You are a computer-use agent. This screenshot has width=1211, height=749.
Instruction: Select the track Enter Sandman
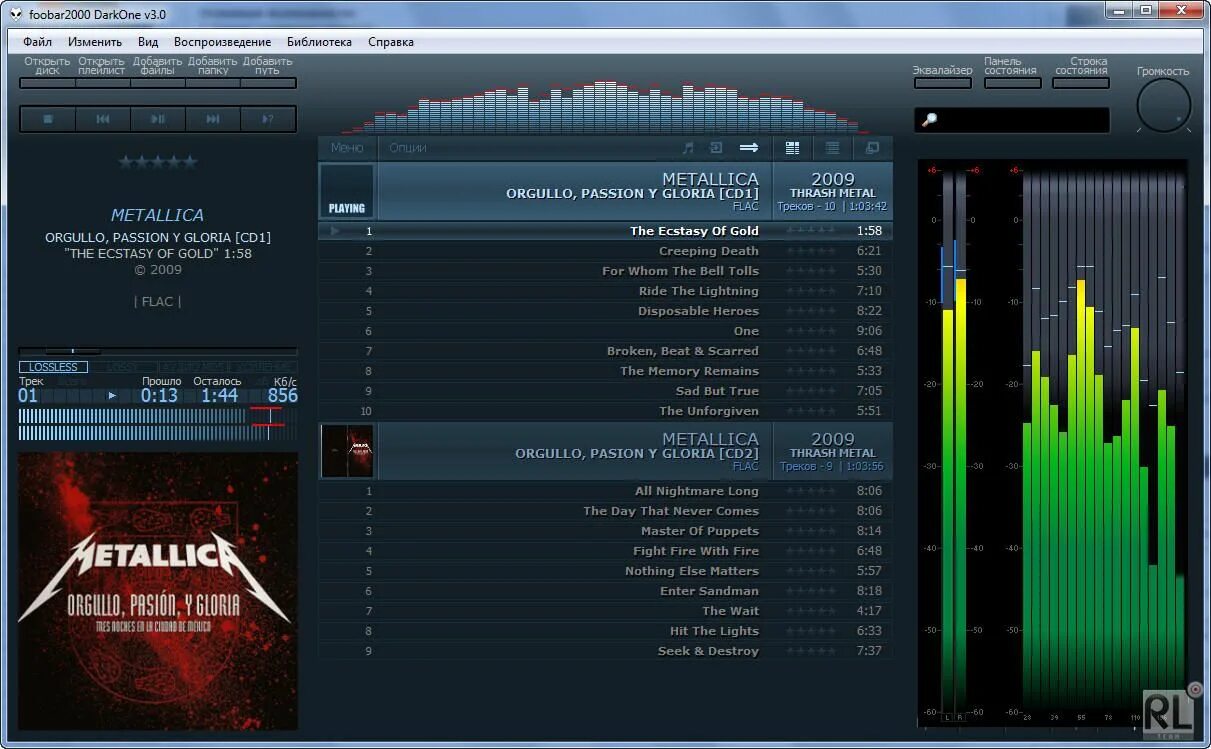click(x=606, y=591)
